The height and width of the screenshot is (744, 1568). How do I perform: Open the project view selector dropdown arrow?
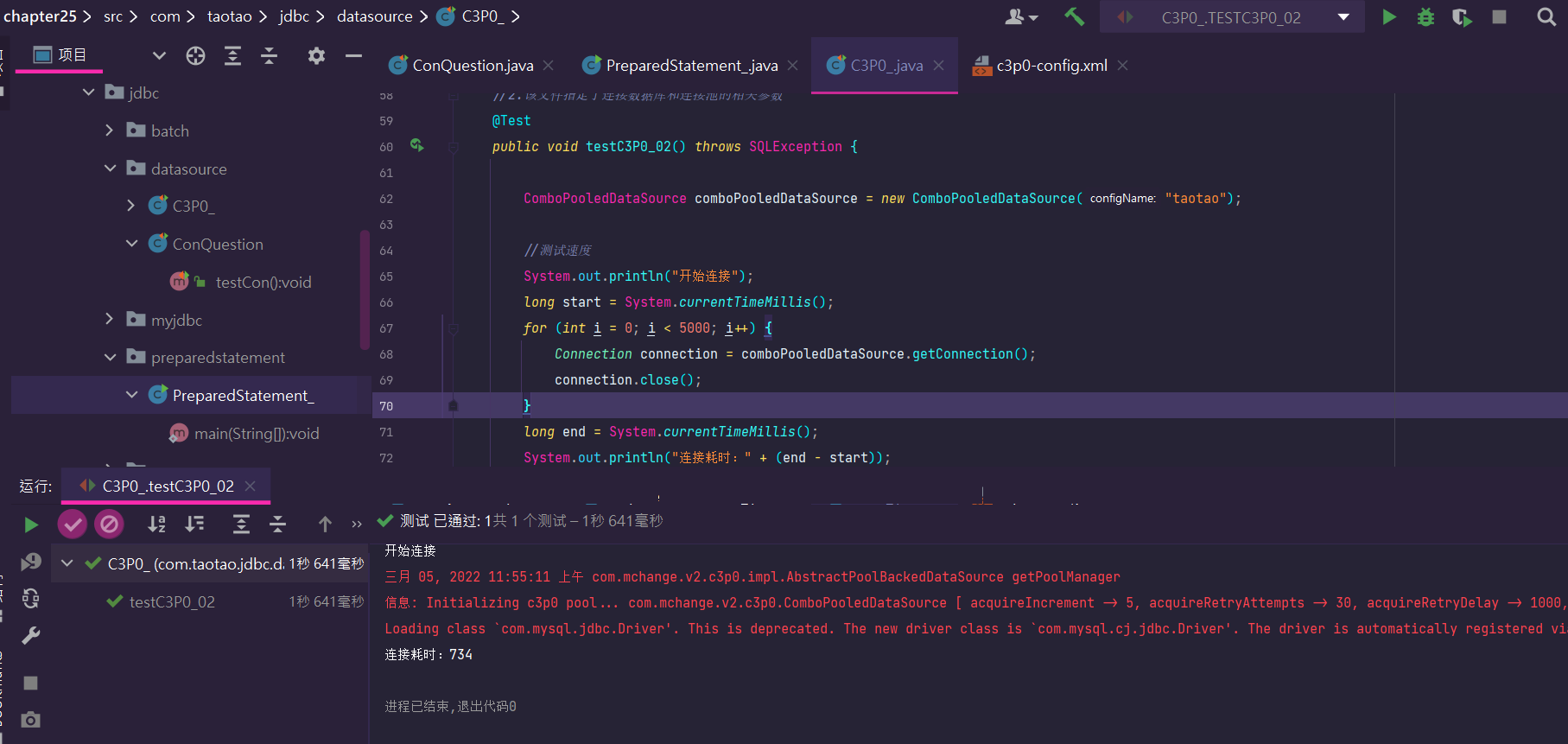(159, 55)
